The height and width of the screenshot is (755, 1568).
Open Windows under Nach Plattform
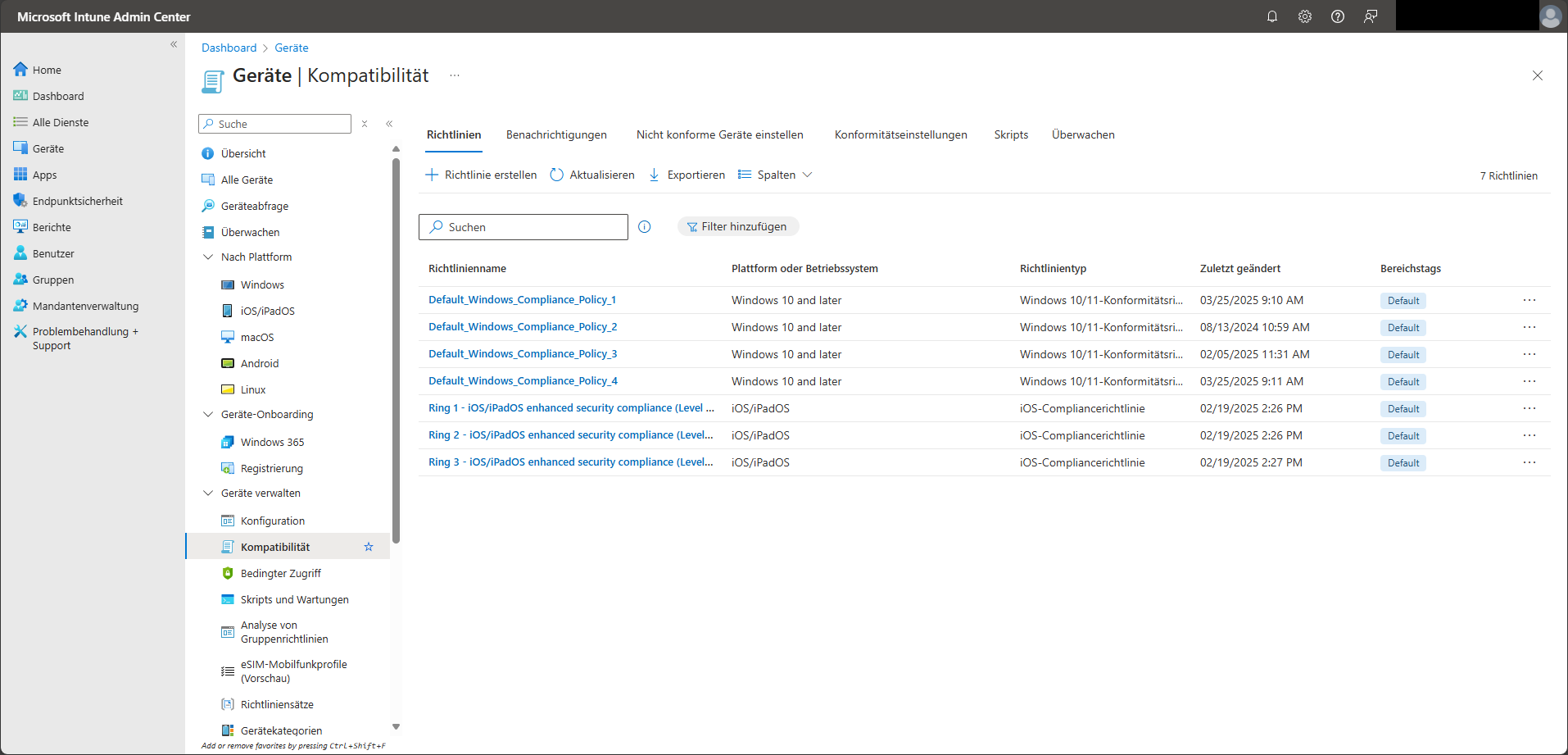(262, 284)
